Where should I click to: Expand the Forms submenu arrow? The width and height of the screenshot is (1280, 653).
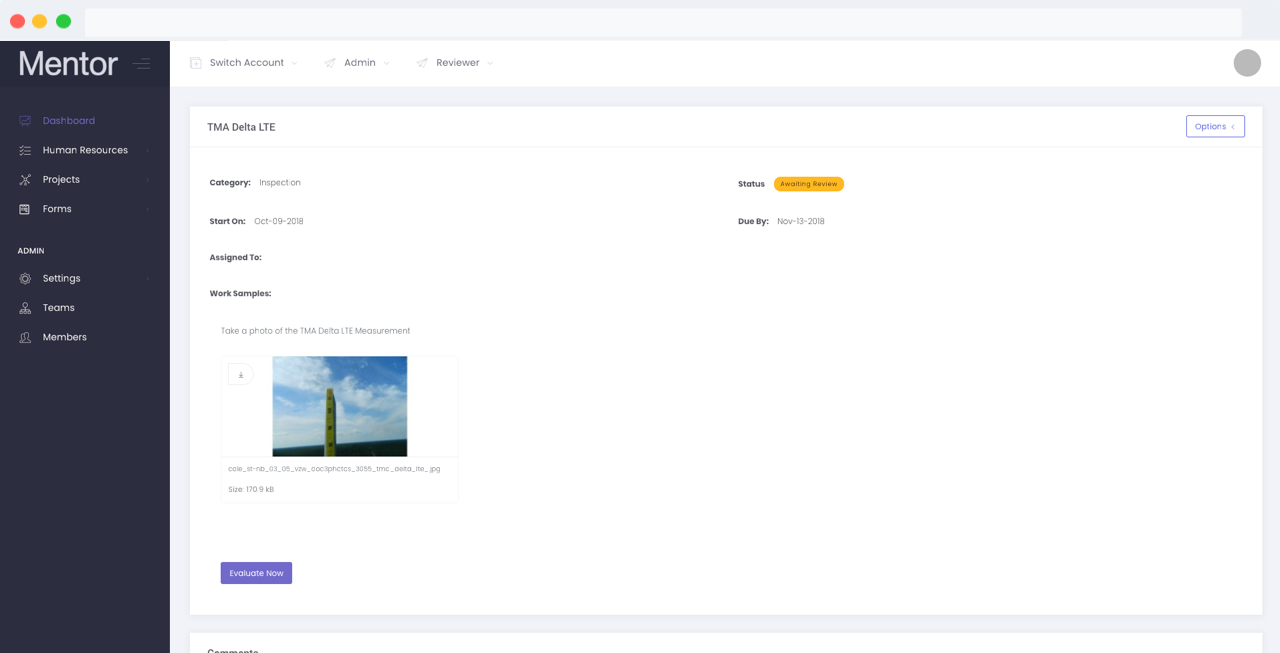click(148, 209)
